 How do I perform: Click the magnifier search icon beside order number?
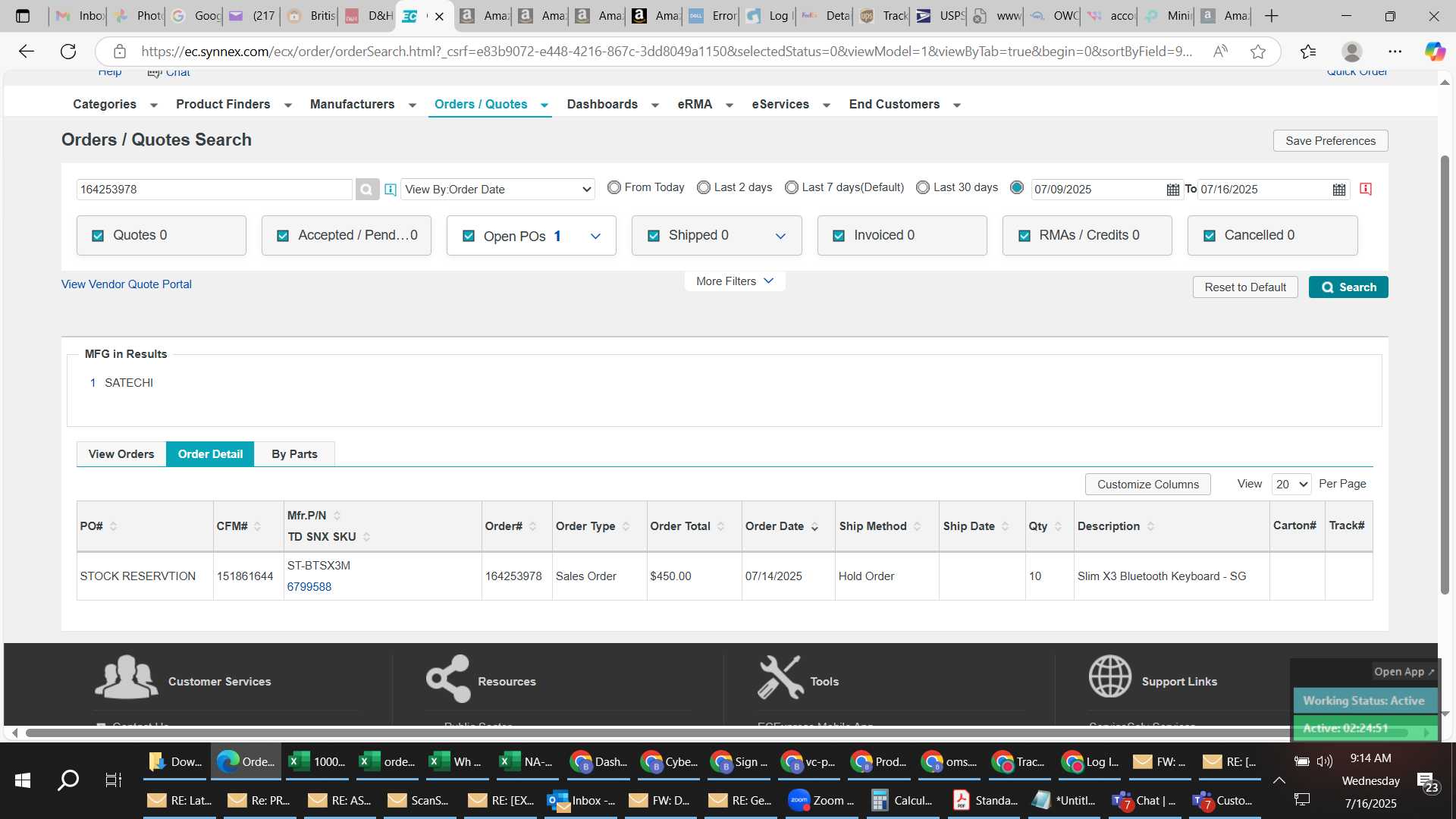367,190
